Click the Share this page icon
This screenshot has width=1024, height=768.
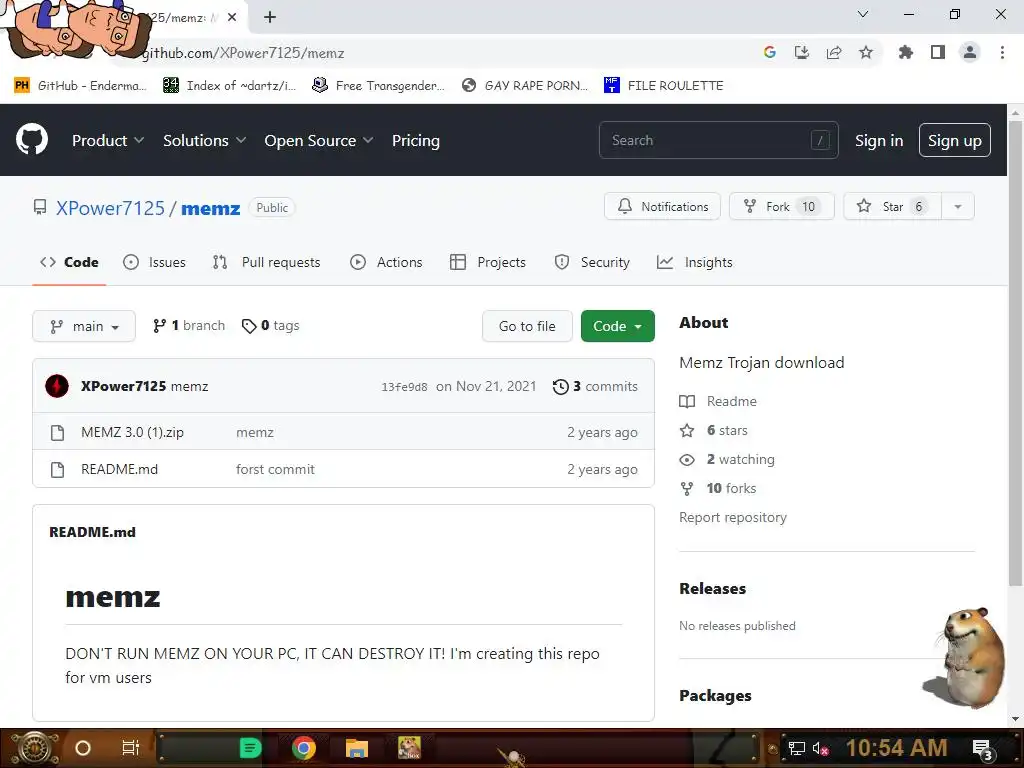click(x=834, y=52)
